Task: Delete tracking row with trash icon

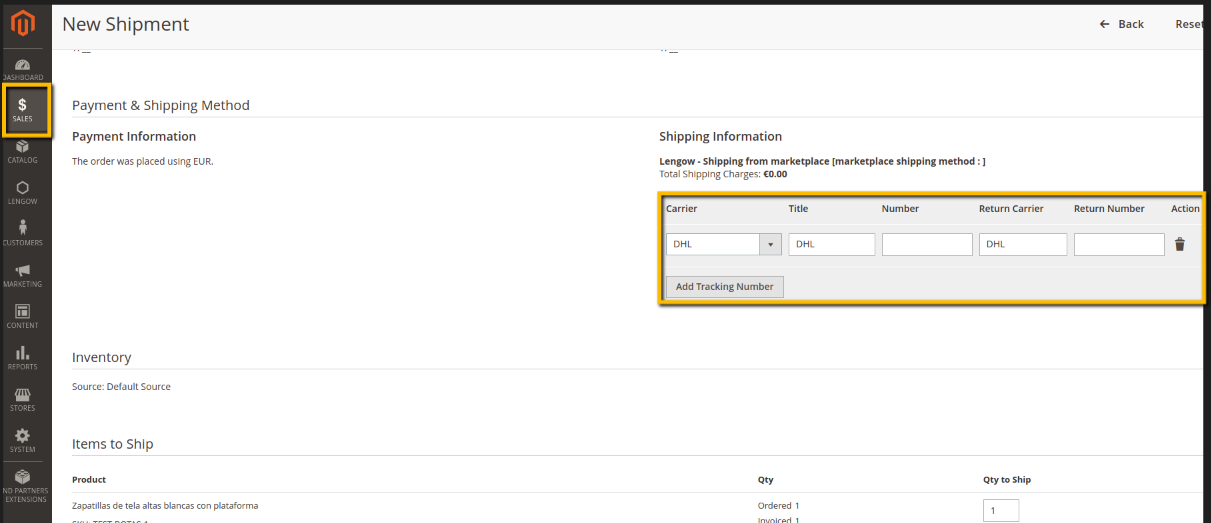Action: tap(1179, 244)
